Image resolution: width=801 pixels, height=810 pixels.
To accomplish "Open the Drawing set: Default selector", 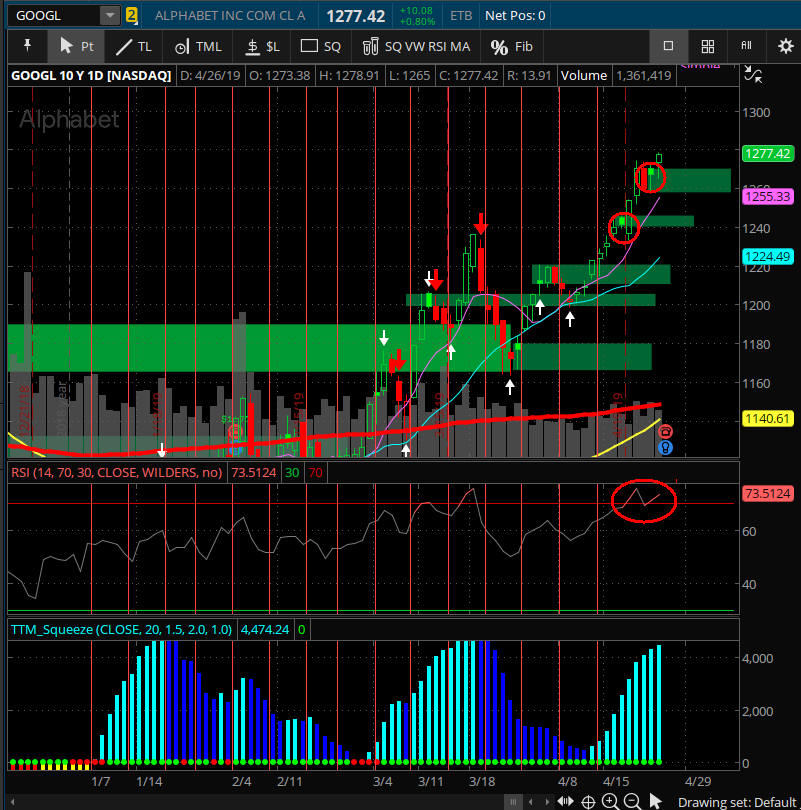I will 736,801.
